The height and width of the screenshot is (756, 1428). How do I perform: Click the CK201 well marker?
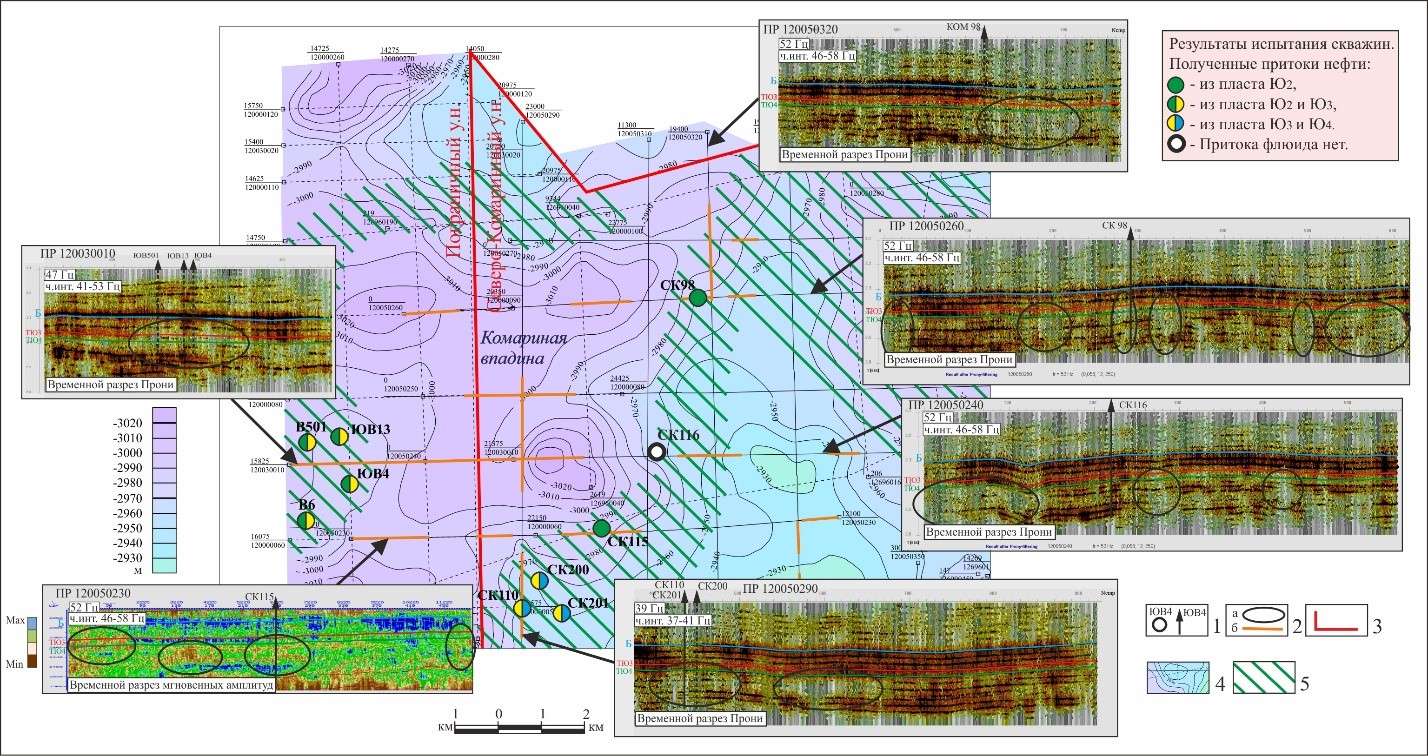click(561, 614)
